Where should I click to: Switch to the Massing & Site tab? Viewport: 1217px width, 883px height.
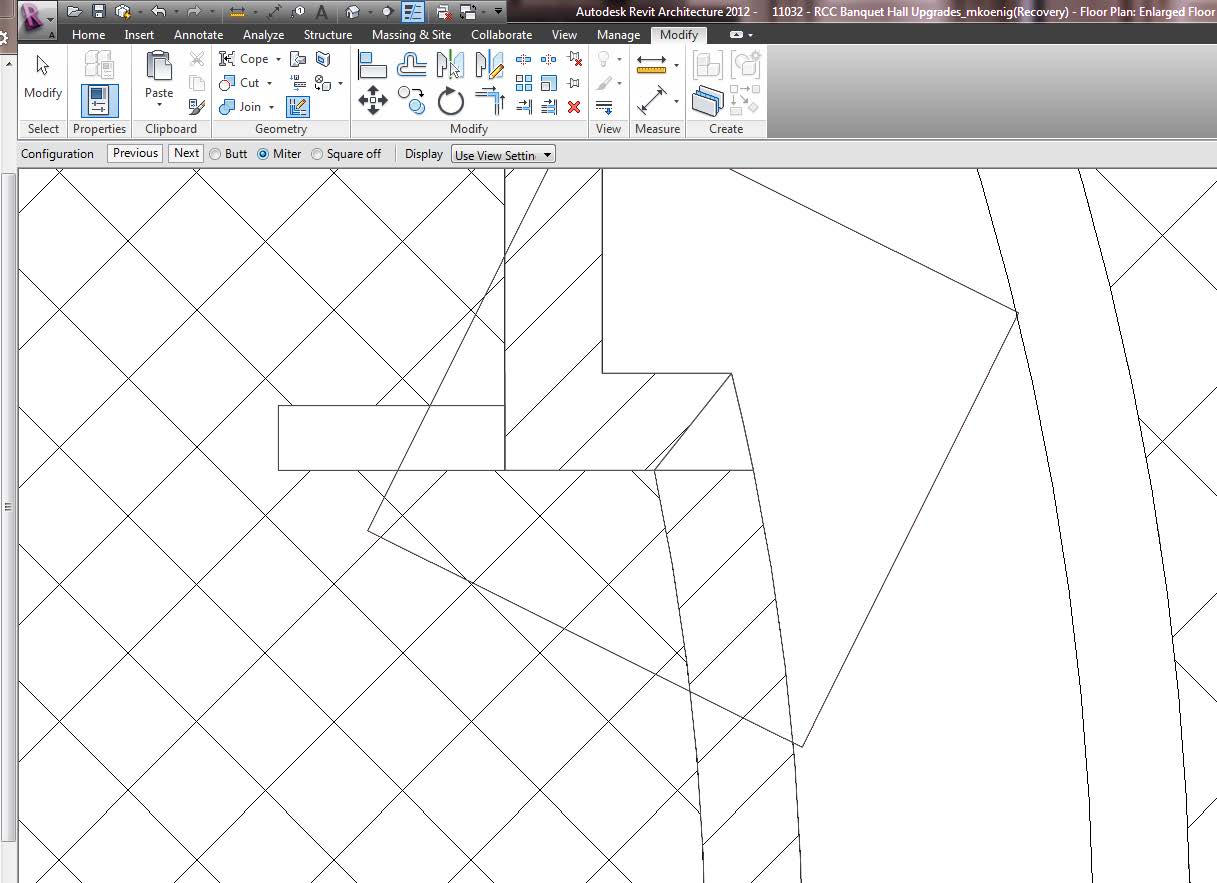[x=411, y=34]
